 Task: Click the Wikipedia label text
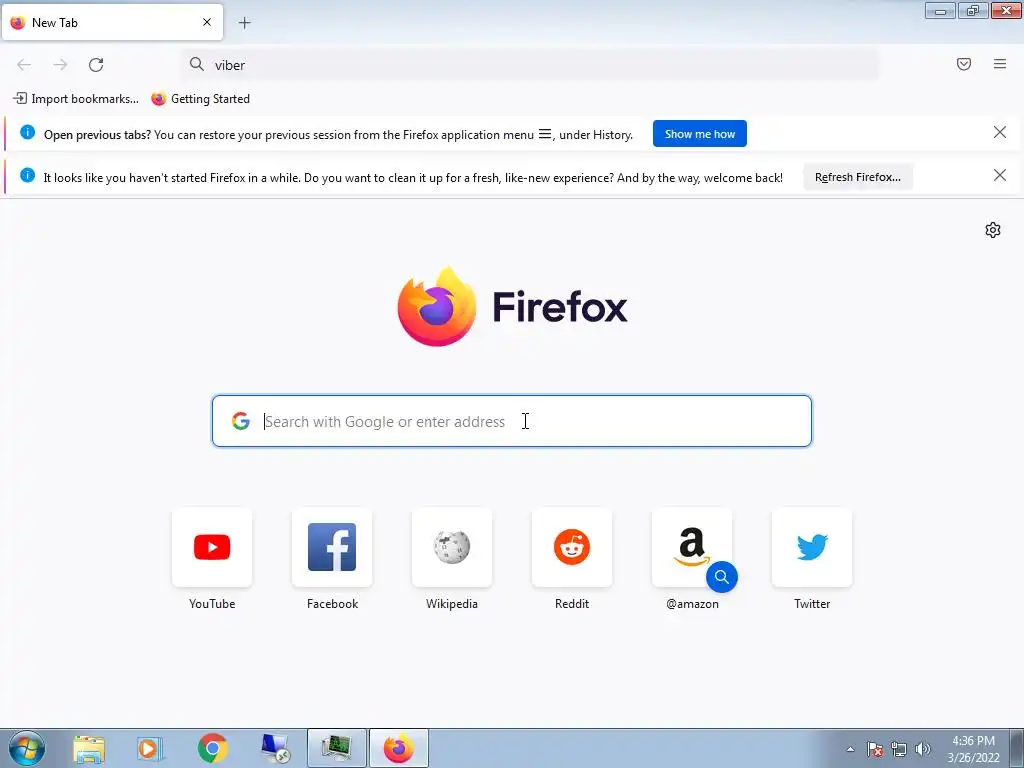452,604
